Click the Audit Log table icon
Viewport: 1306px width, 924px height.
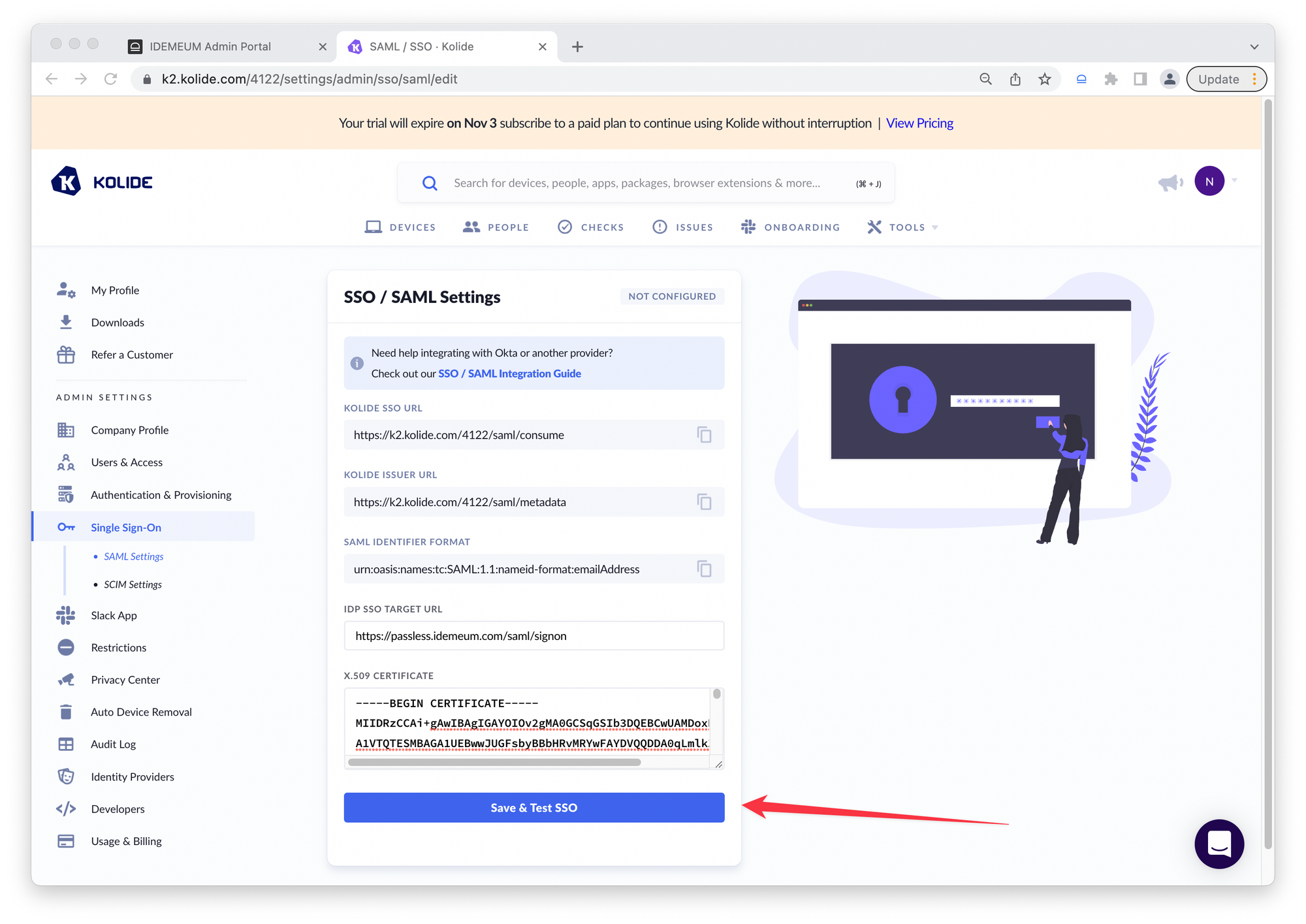point(66,744)
